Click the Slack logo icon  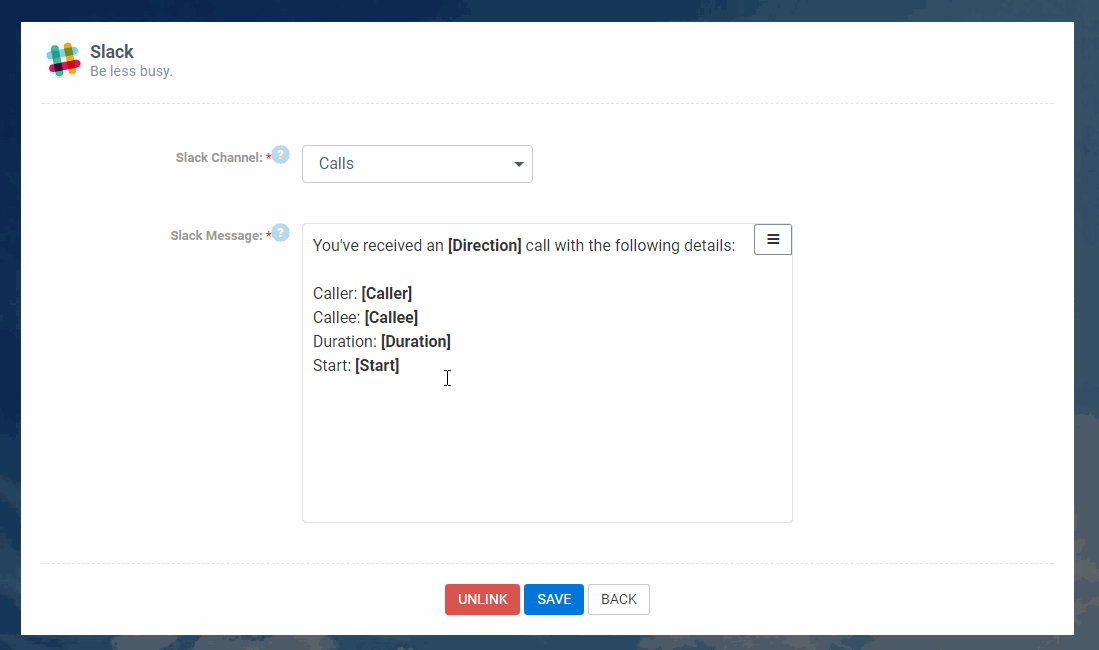(63, 60)
